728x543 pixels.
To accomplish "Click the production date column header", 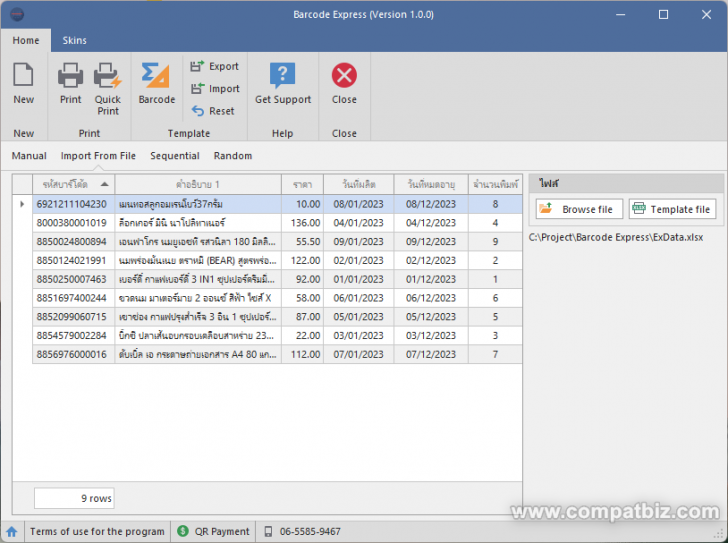I will [358, 184].
